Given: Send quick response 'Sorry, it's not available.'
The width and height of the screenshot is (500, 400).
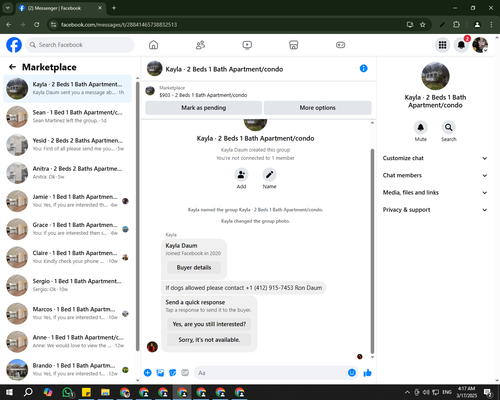Looking at the screenshot, I should click(209, 340).
